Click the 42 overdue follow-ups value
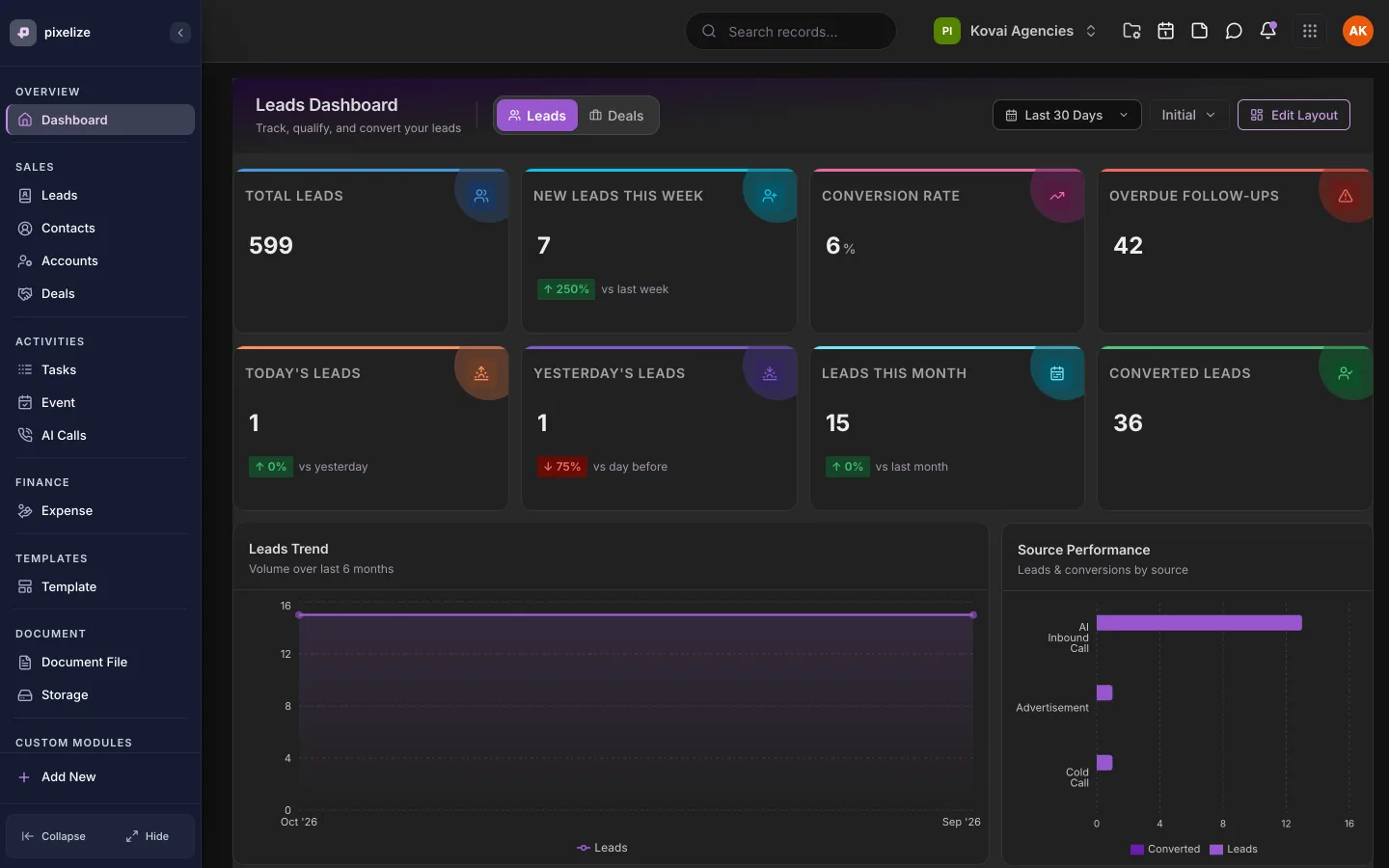This screenshot has height=868, width=1389. click(x=1128, y=246)
